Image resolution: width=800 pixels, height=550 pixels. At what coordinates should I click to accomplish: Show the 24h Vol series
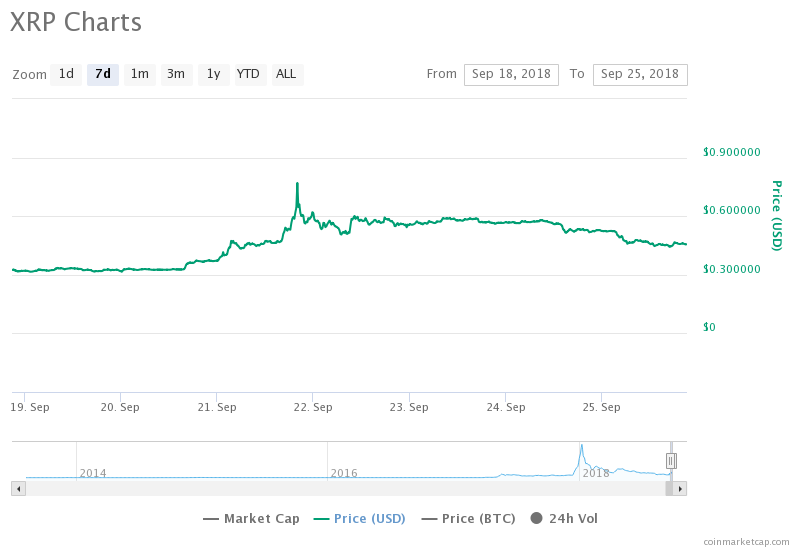click(564, 518)
